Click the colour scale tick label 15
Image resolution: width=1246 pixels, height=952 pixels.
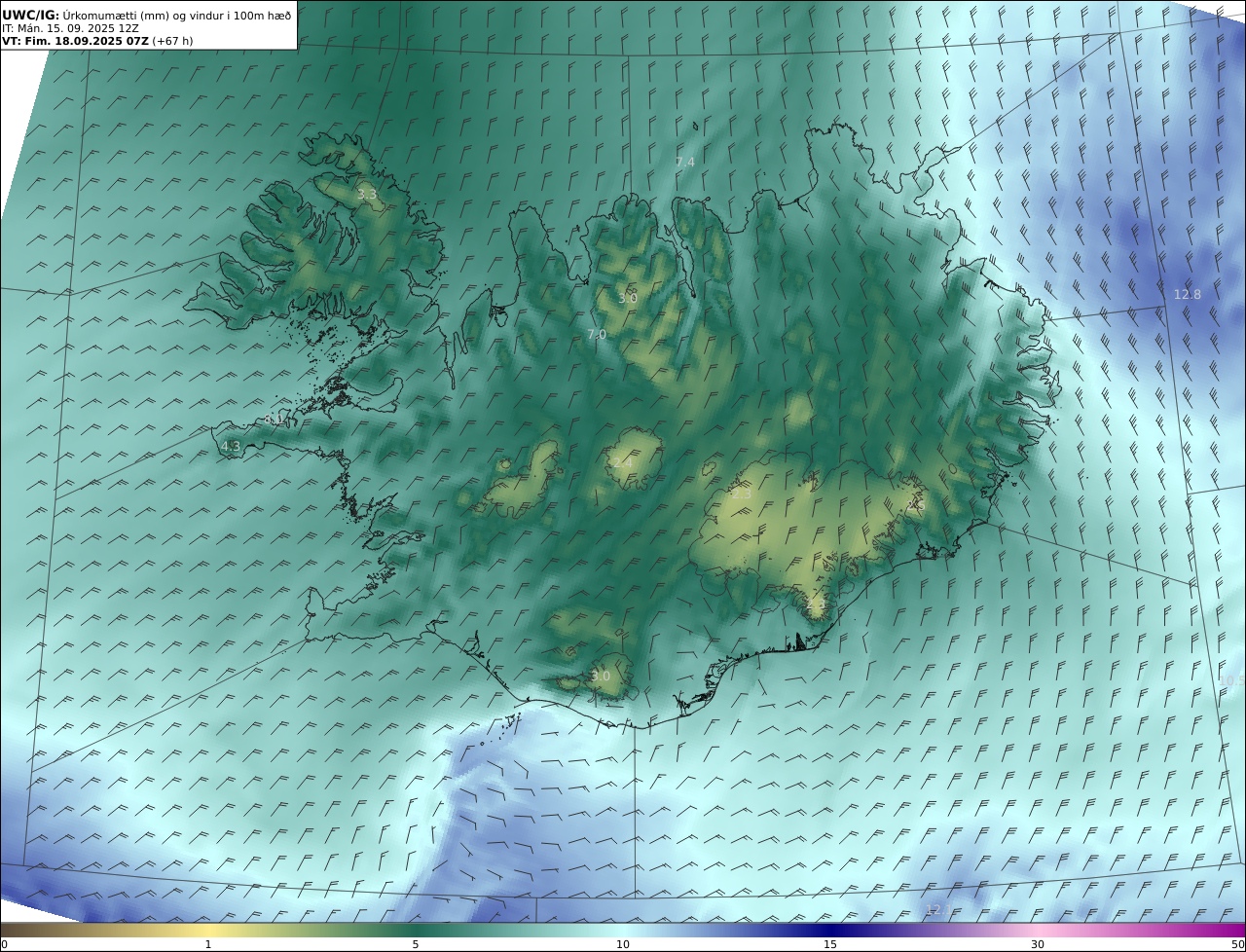[x=830, y=944]
